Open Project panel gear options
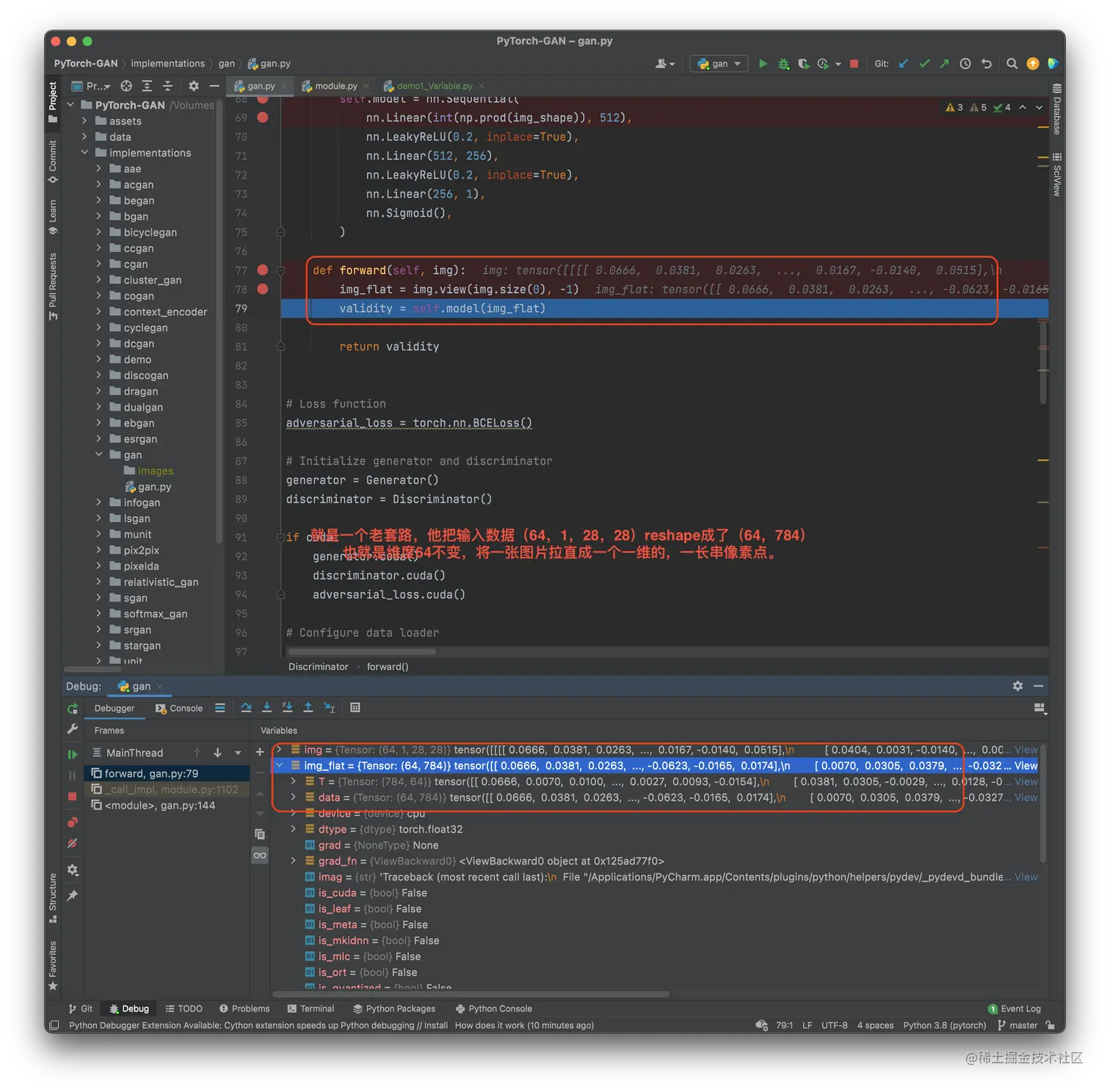 (x=194, y=86)
